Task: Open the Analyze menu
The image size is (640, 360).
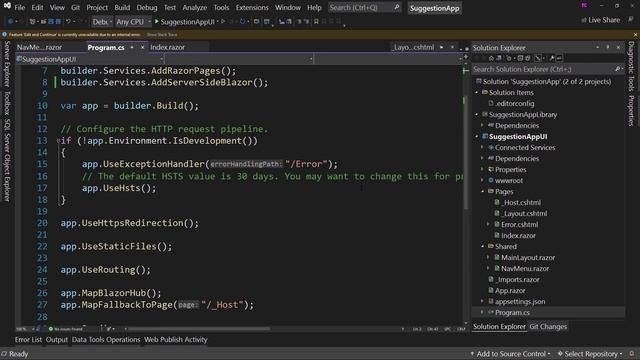Action: pos(195,7)
